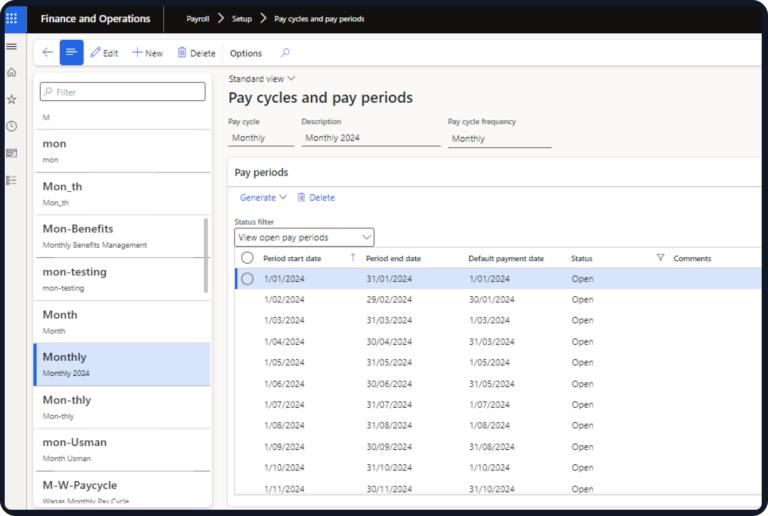This screenshot has height=516, width=768.
Task: Click the search magnifier in action bar
Action: coord(285,52)
